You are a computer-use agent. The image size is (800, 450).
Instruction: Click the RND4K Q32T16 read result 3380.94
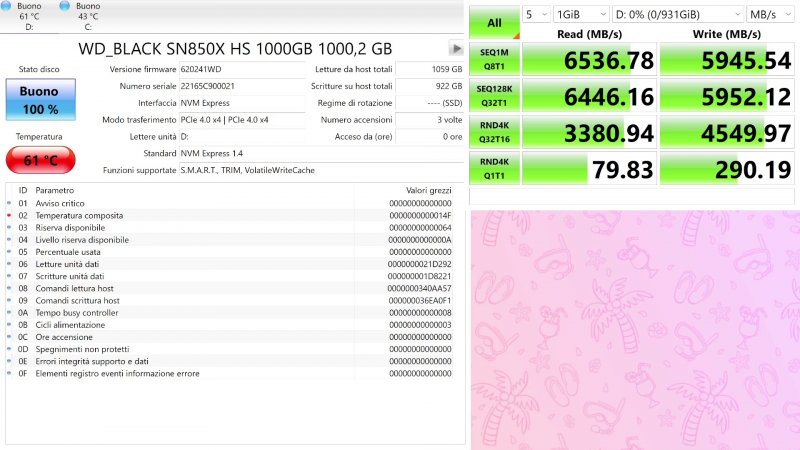tap(589, 132)
